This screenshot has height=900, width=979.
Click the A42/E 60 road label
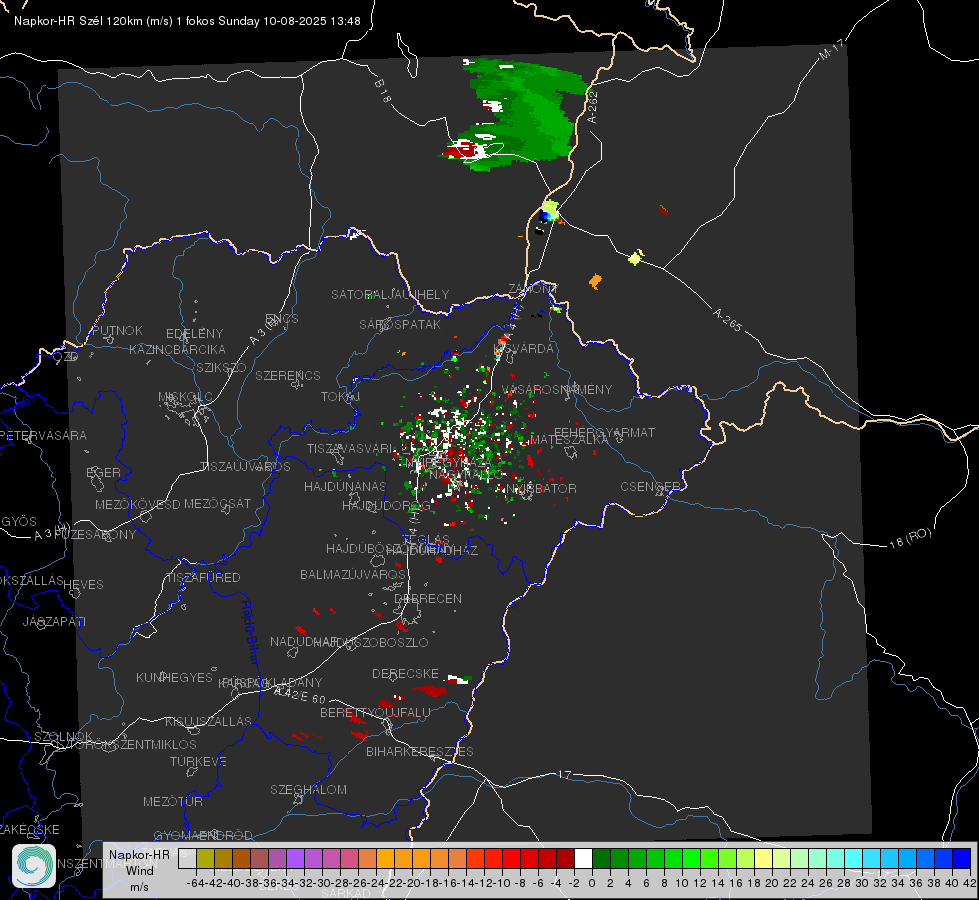tap(300, 695)
